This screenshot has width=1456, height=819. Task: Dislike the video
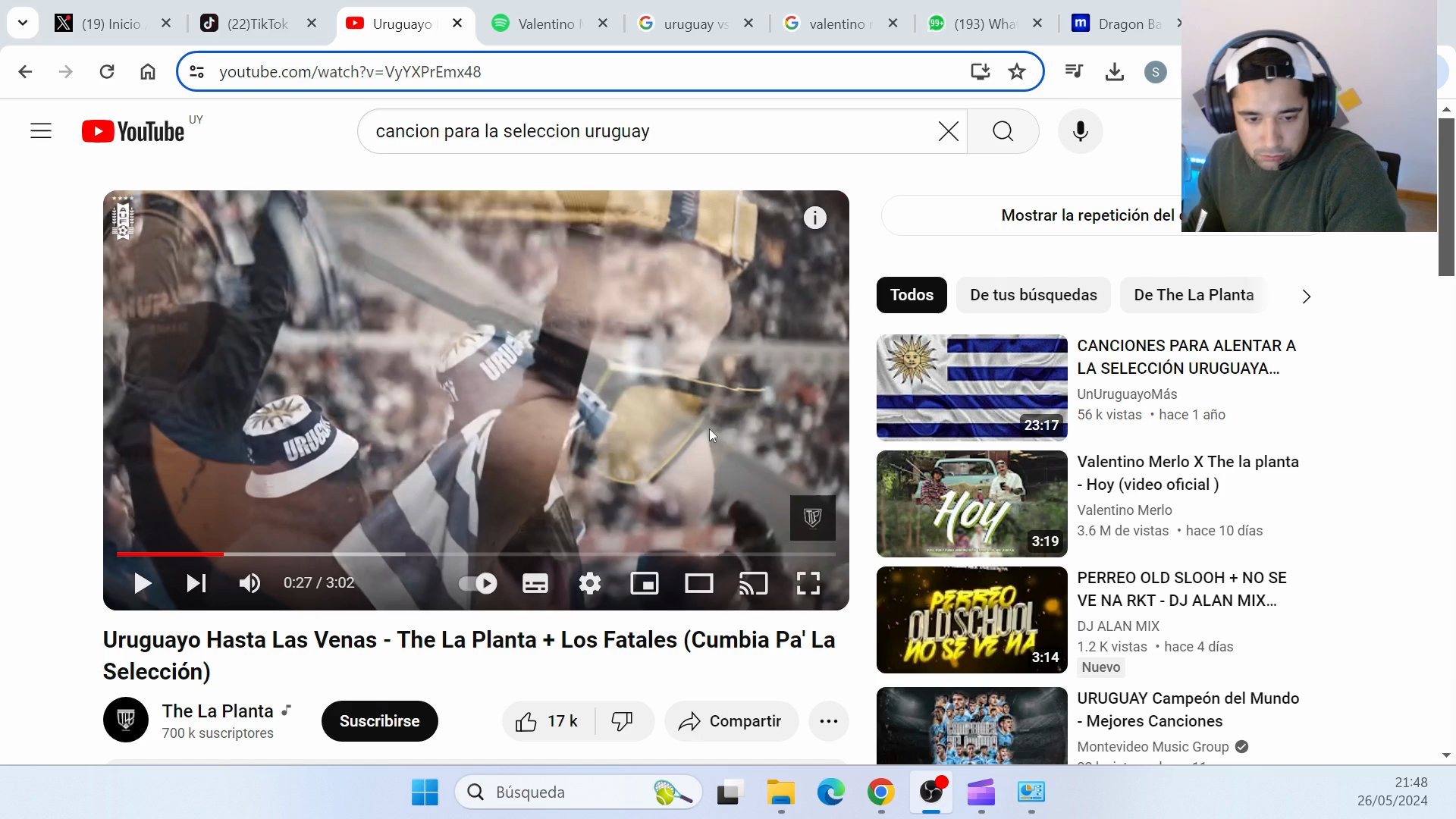pyautogui.click(x=623, y=721)
